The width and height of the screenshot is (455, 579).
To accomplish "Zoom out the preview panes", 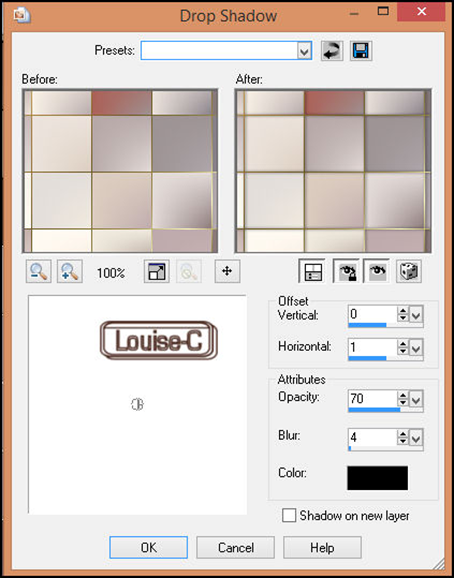I will pyautogui.click(x=38, y=271).
